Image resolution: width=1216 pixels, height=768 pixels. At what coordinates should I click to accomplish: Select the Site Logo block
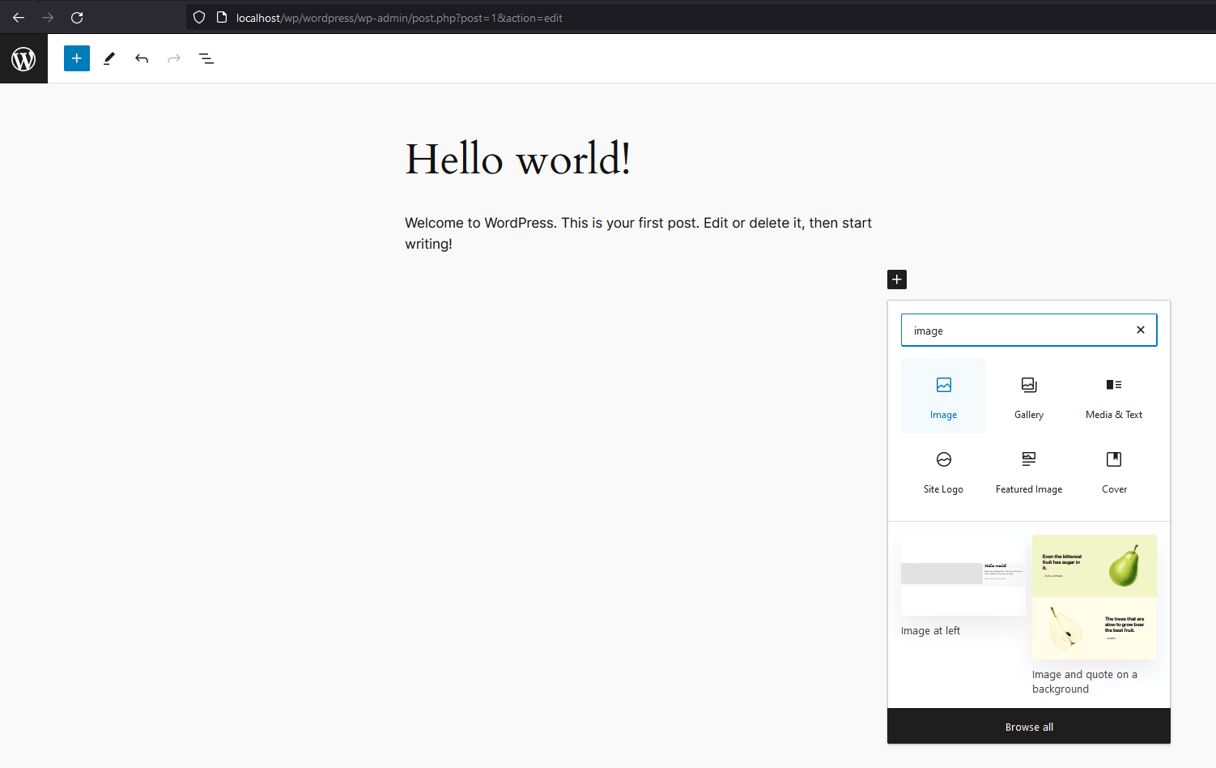pyautogui.click(x=943, y=470)
